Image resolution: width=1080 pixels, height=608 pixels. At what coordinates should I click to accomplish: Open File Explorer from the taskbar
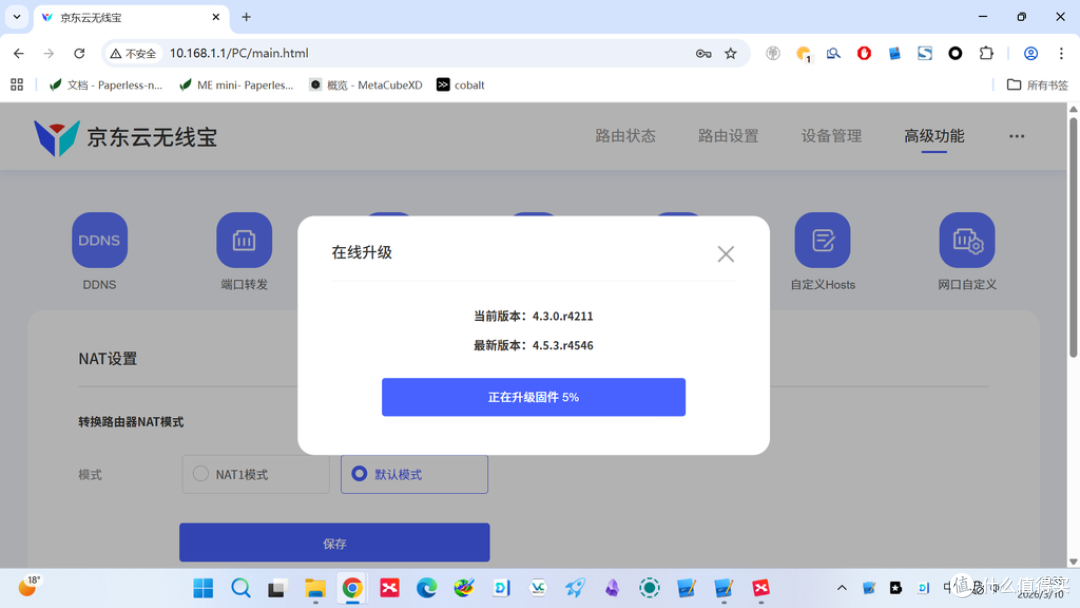click(315, 588)
